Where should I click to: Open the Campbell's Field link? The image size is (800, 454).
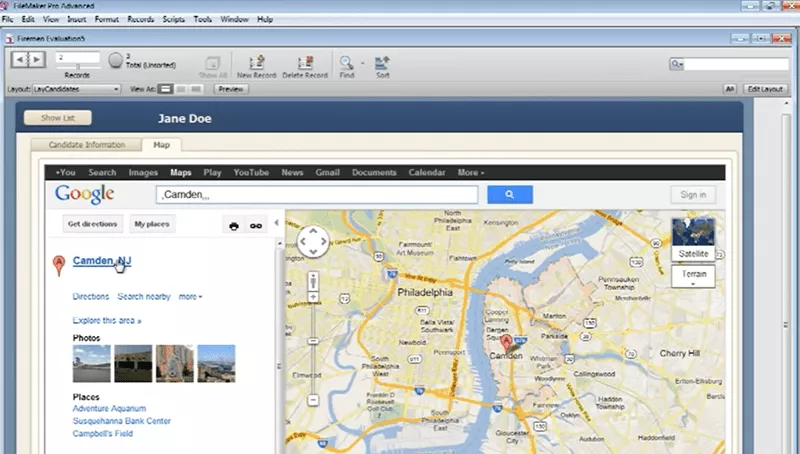click(103, 434)
